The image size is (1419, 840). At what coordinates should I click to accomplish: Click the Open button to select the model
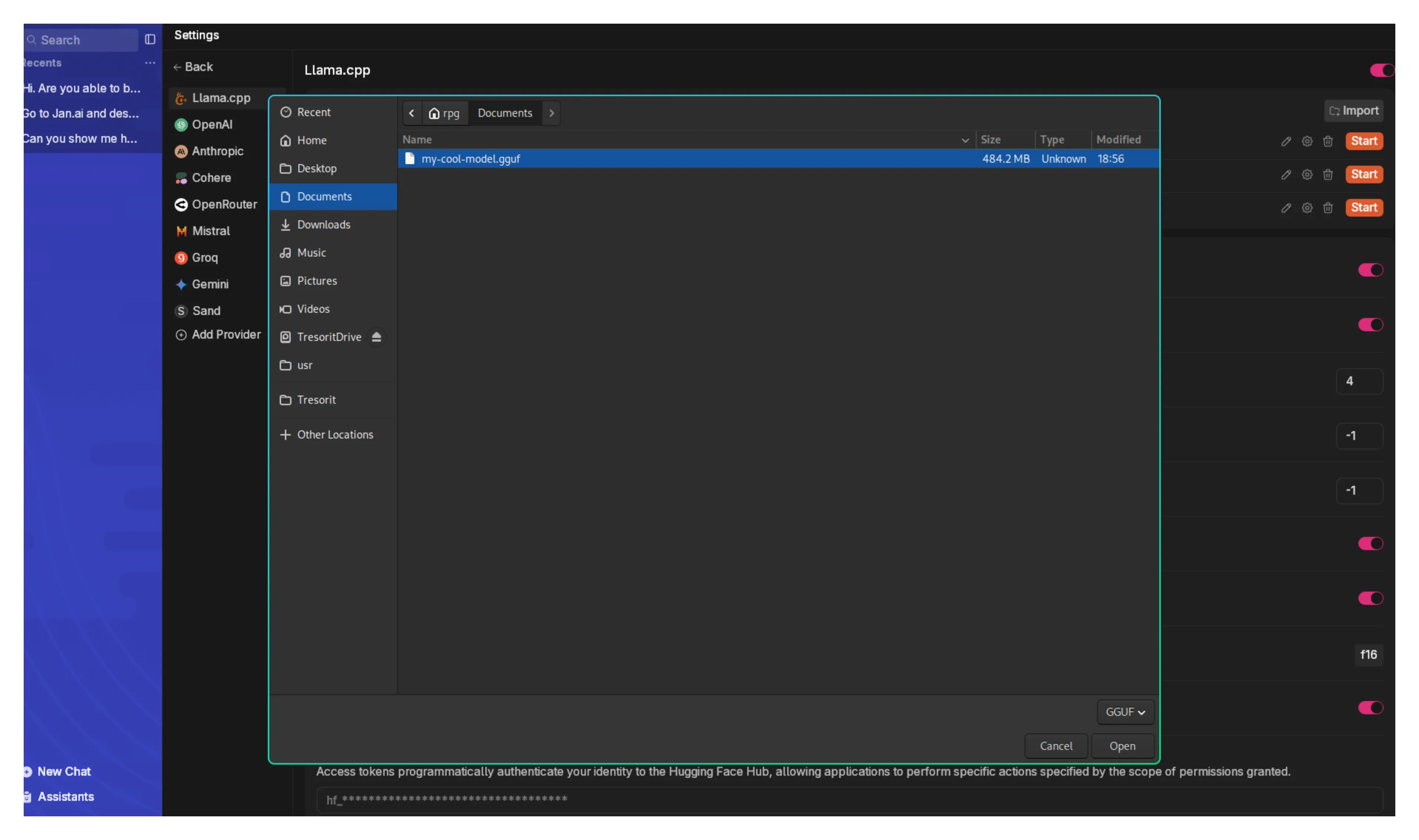click(x=1122, y=745)
